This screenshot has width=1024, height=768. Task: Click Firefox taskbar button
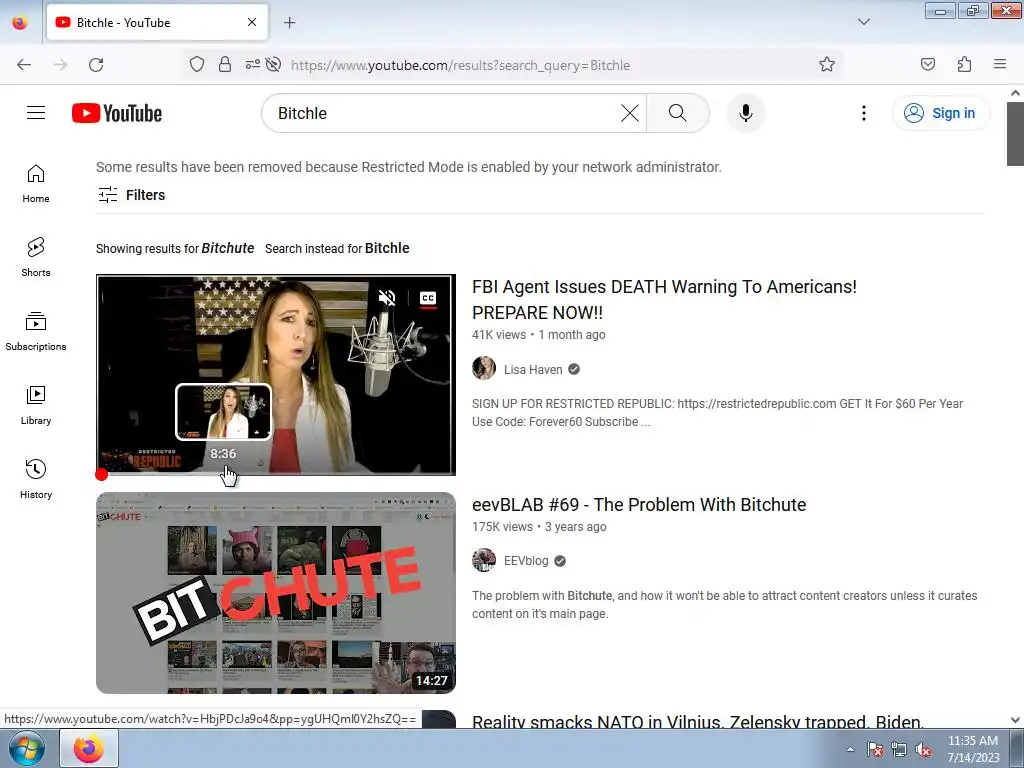click(x=89, y=748)
